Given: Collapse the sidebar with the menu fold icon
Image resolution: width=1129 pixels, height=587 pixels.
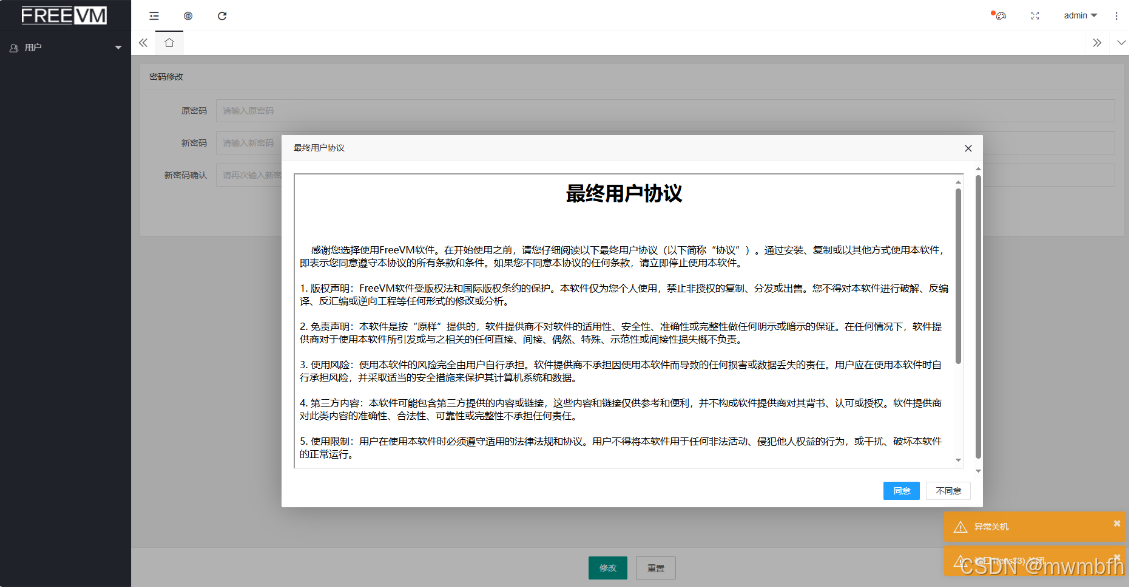Looking at the screenshot, I should point(154,16).
